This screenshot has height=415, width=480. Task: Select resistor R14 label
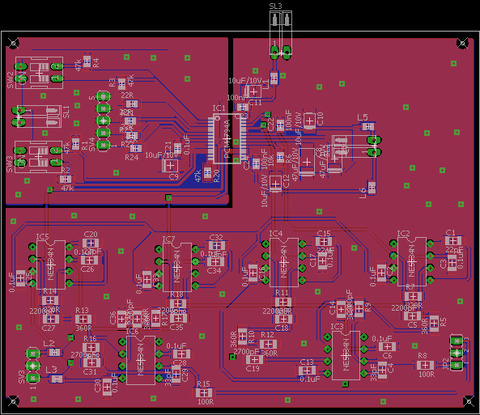(50, 291)
